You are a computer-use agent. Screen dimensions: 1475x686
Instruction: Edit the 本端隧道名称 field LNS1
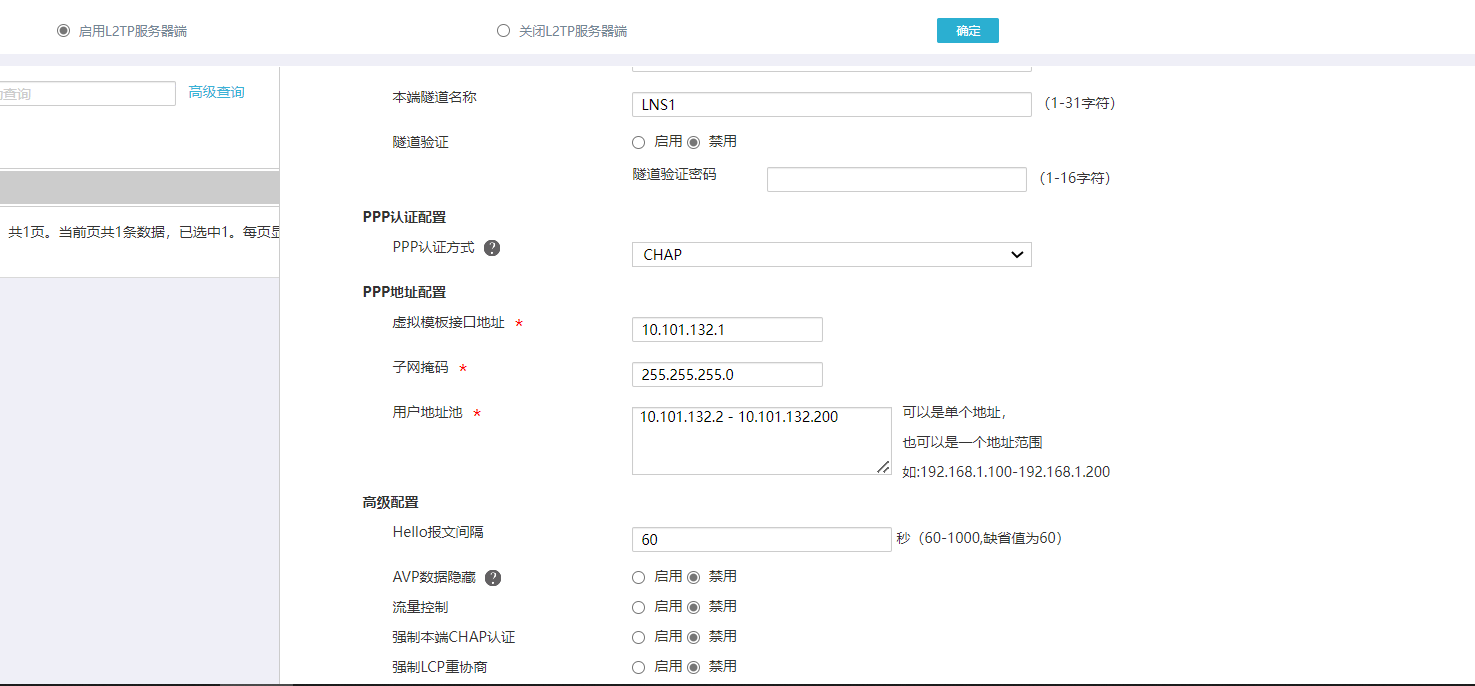tap(832, 104)
